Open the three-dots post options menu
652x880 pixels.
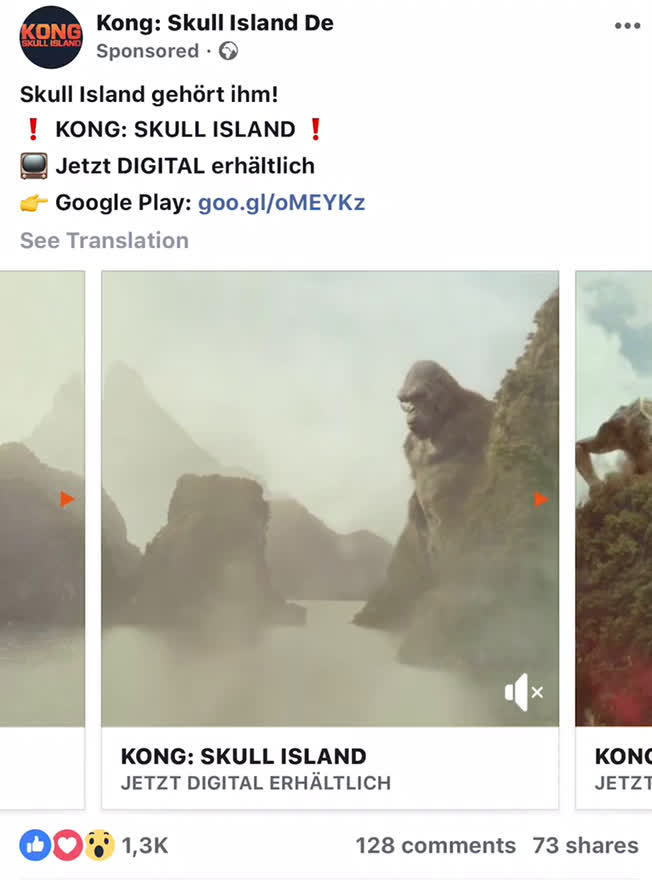pyautogui.click(x=627, y=26)
